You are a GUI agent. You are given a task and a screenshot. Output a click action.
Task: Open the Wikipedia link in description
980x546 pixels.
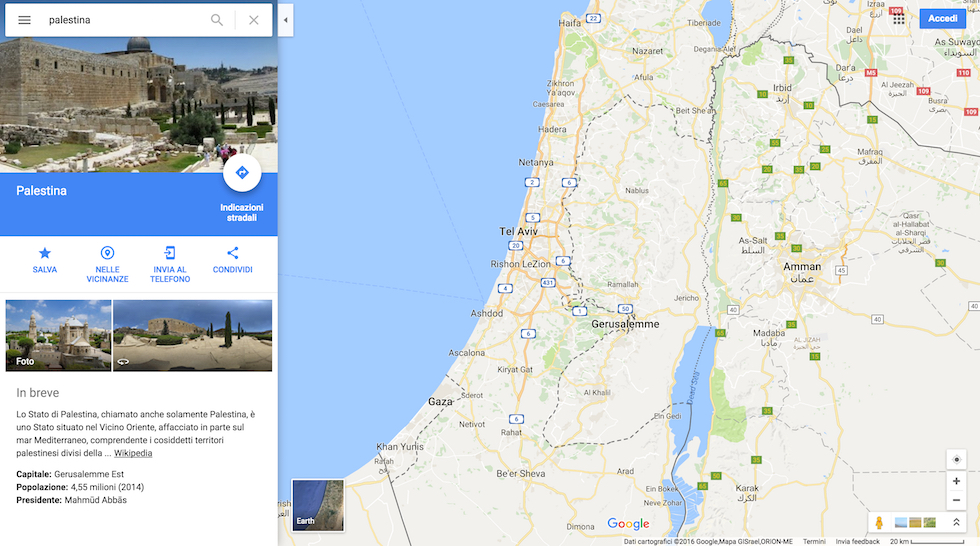pos(133,454)
